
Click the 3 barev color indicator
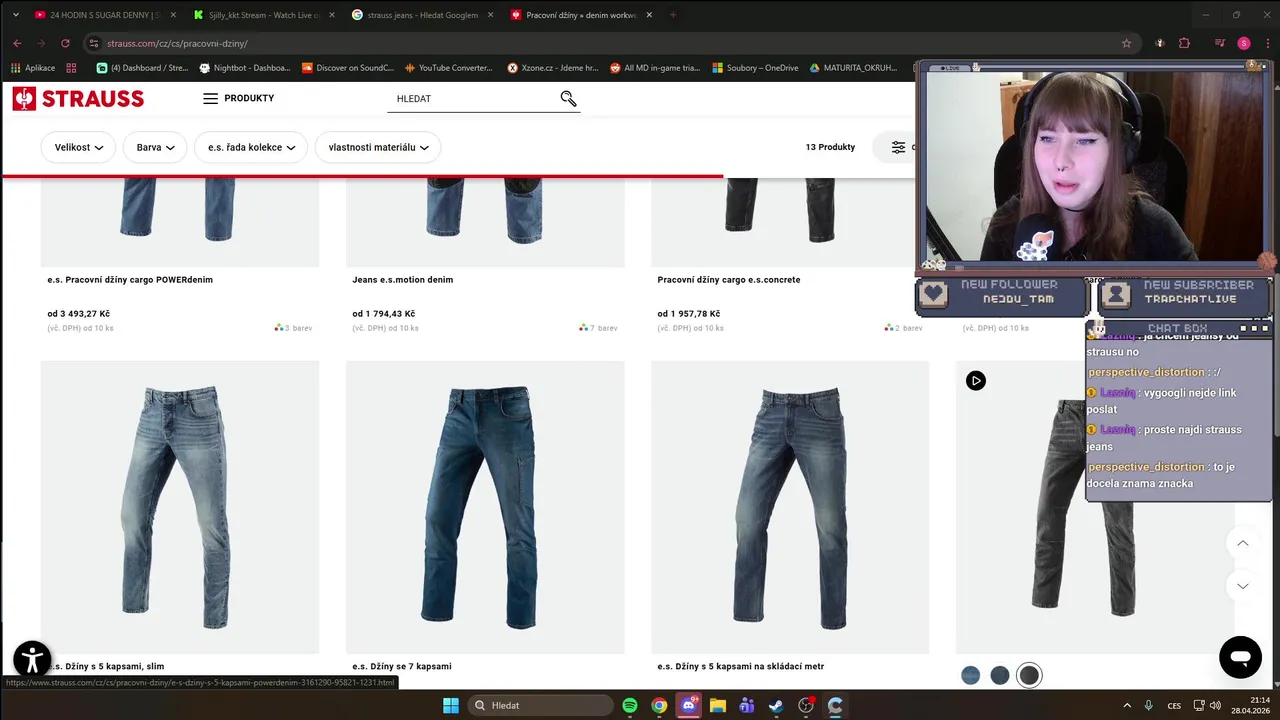(x=293, y=328)
